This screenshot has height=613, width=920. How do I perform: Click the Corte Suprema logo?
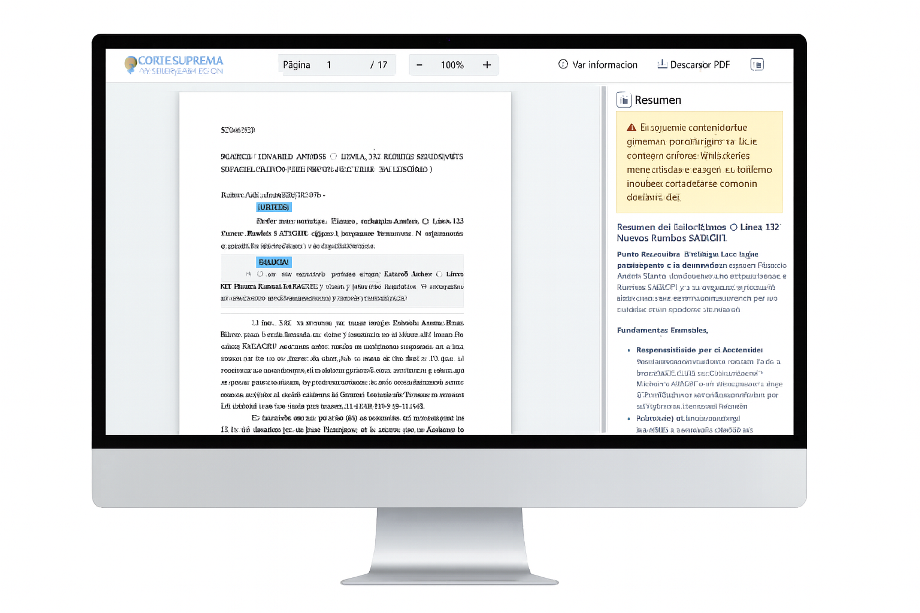pyautogui.click(x=174, y=65)
